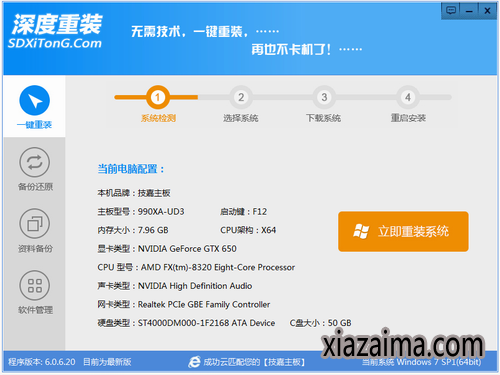The height and width of the screenshot is (375, 500).
Task: Select the 一键重装 cursor icon
Action: [35, 100]
